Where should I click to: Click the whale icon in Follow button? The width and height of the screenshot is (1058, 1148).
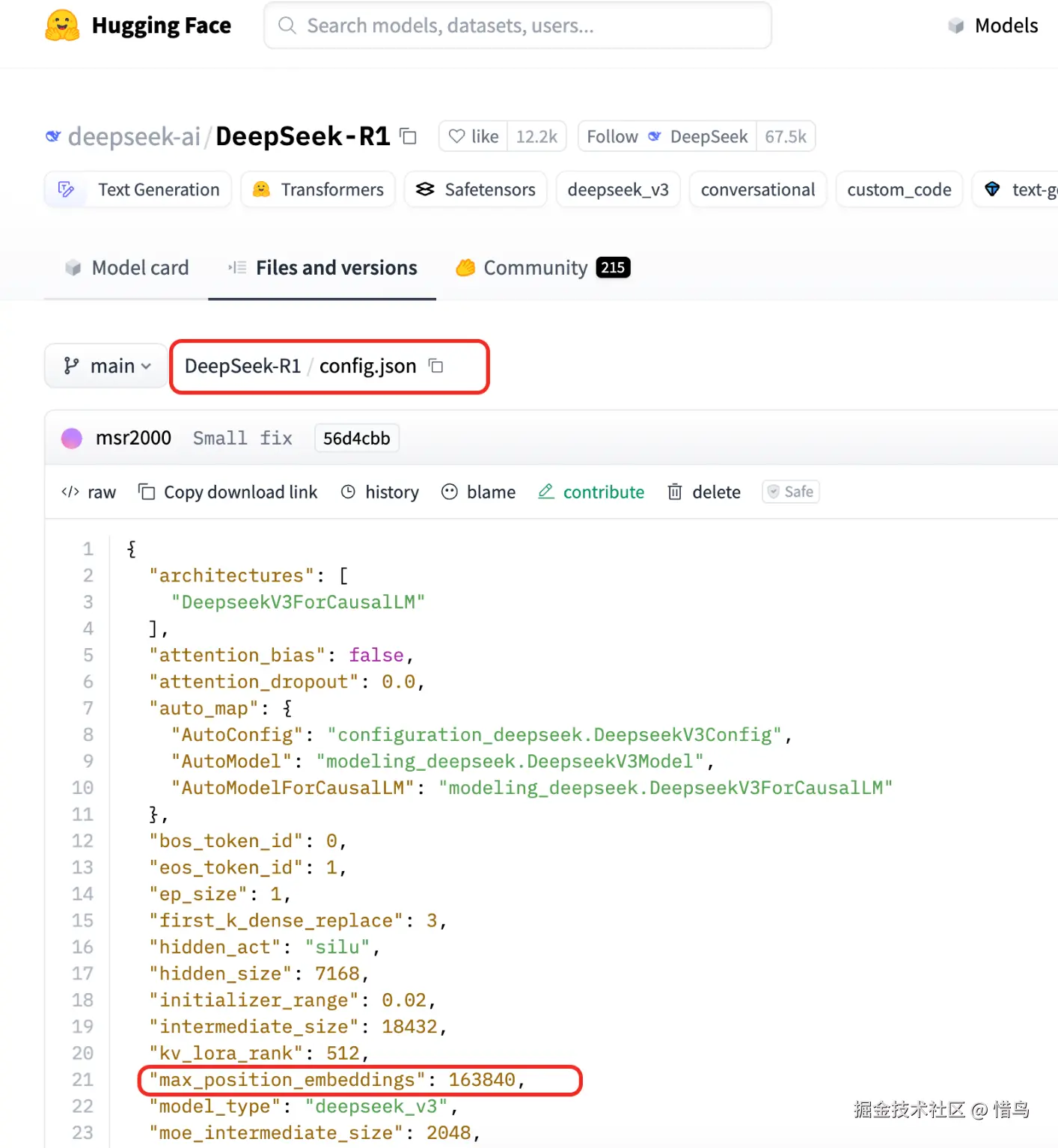point(655,136)
